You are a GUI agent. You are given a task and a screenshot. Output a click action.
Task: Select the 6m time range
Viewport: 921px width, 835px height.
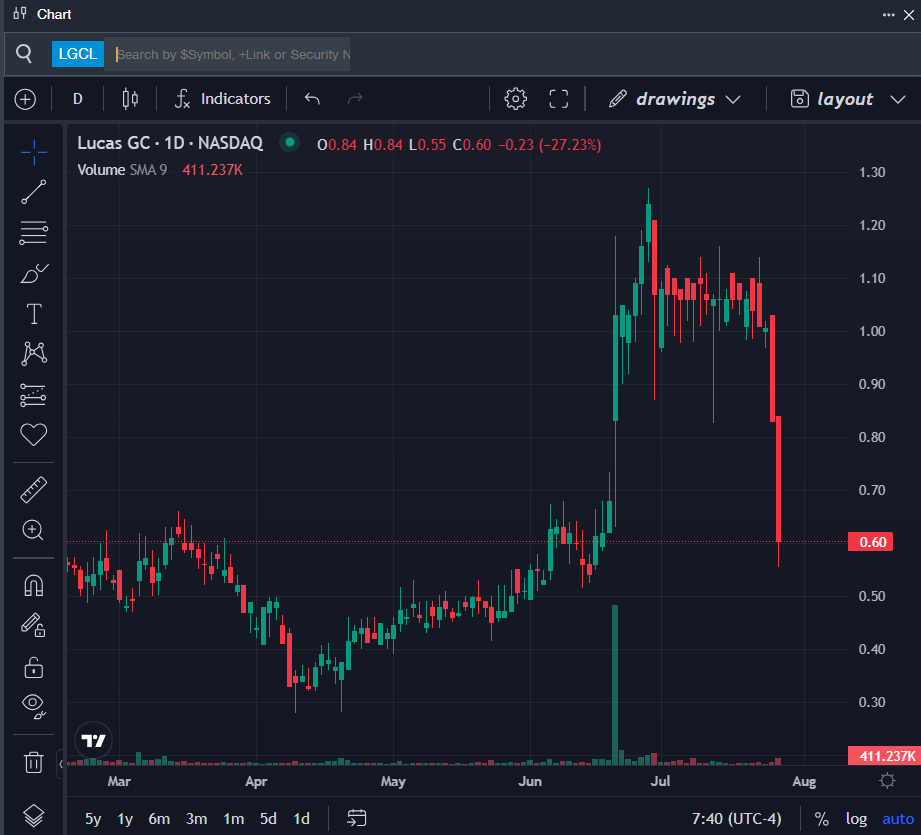click(159, 819)
